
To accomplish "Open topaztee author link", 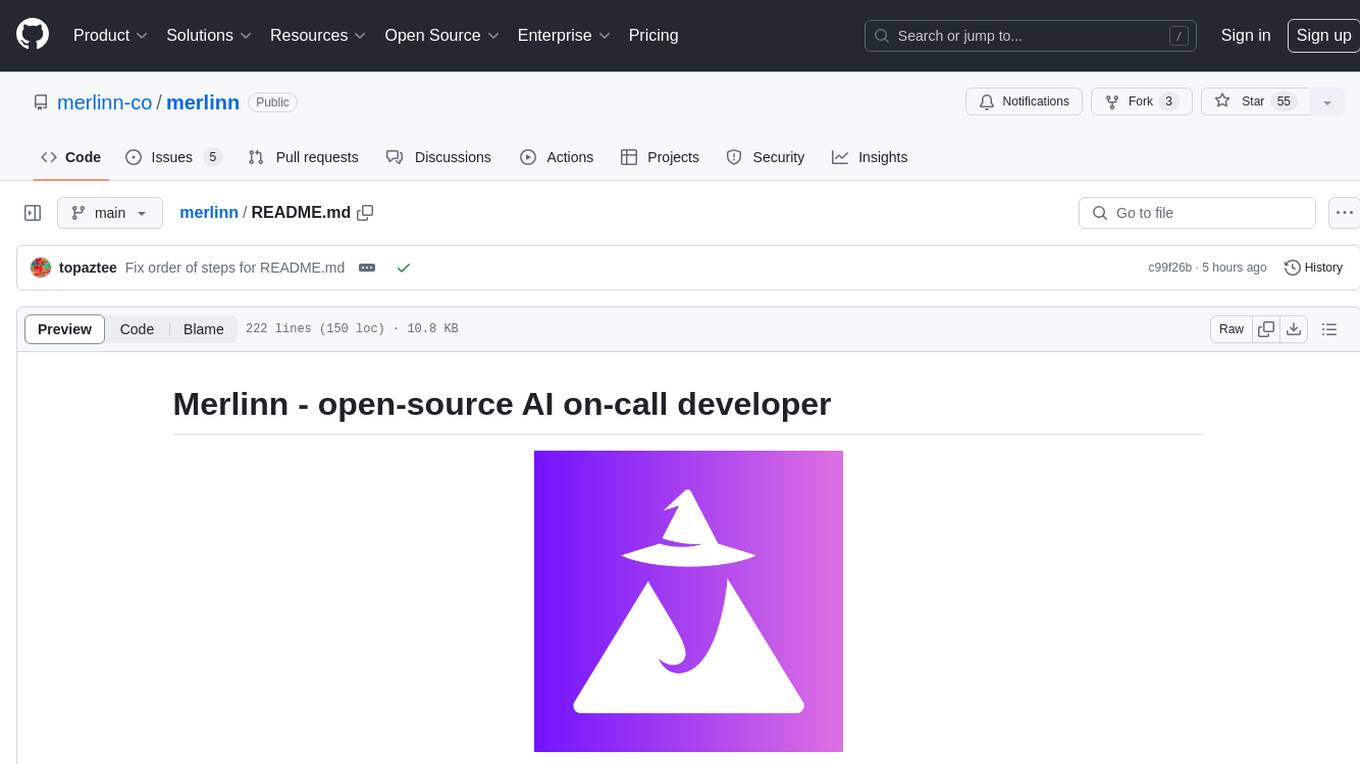I will point(88,268).
